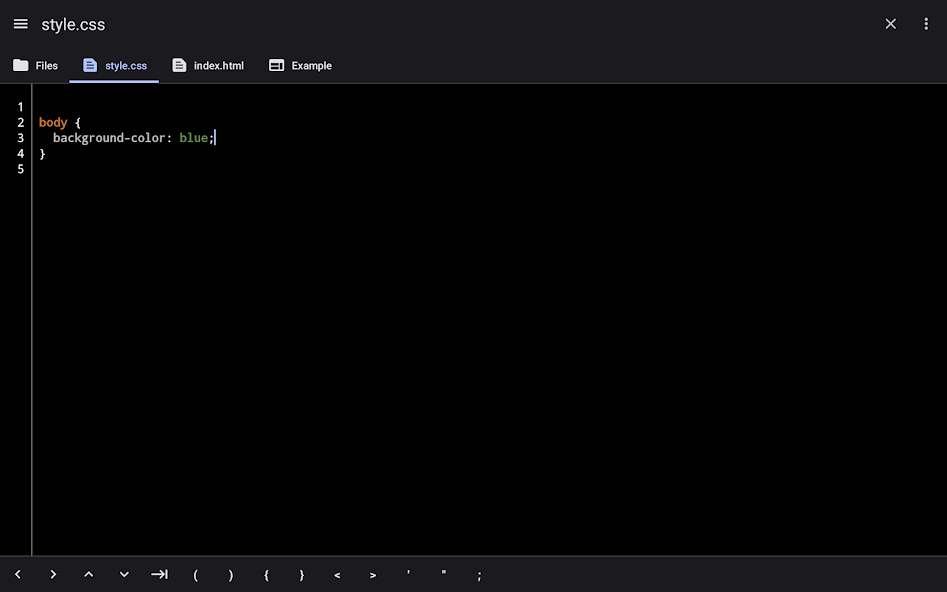Insert a closing curly brace from the bottom bar
947x592 pixels.
pyautogui.click(x=302, y=576)
